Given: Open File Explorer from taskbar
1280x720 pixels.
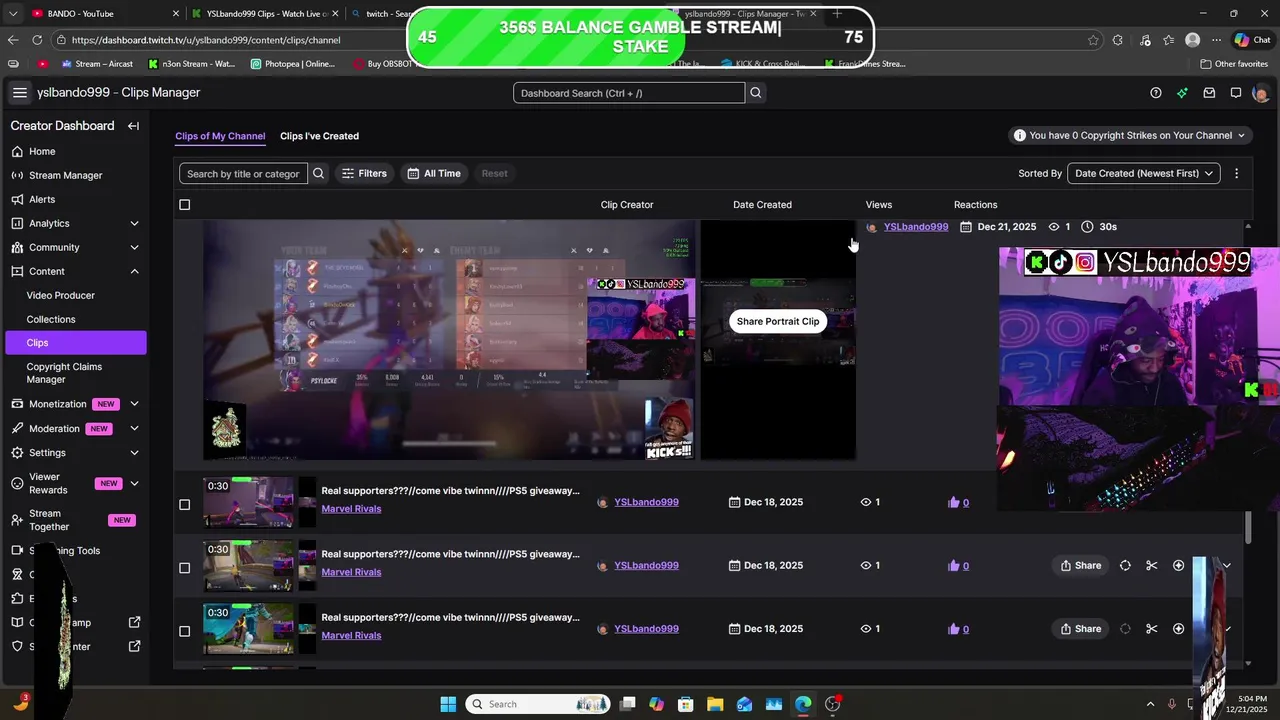Looking at the screenshot, I should point(715,704).
